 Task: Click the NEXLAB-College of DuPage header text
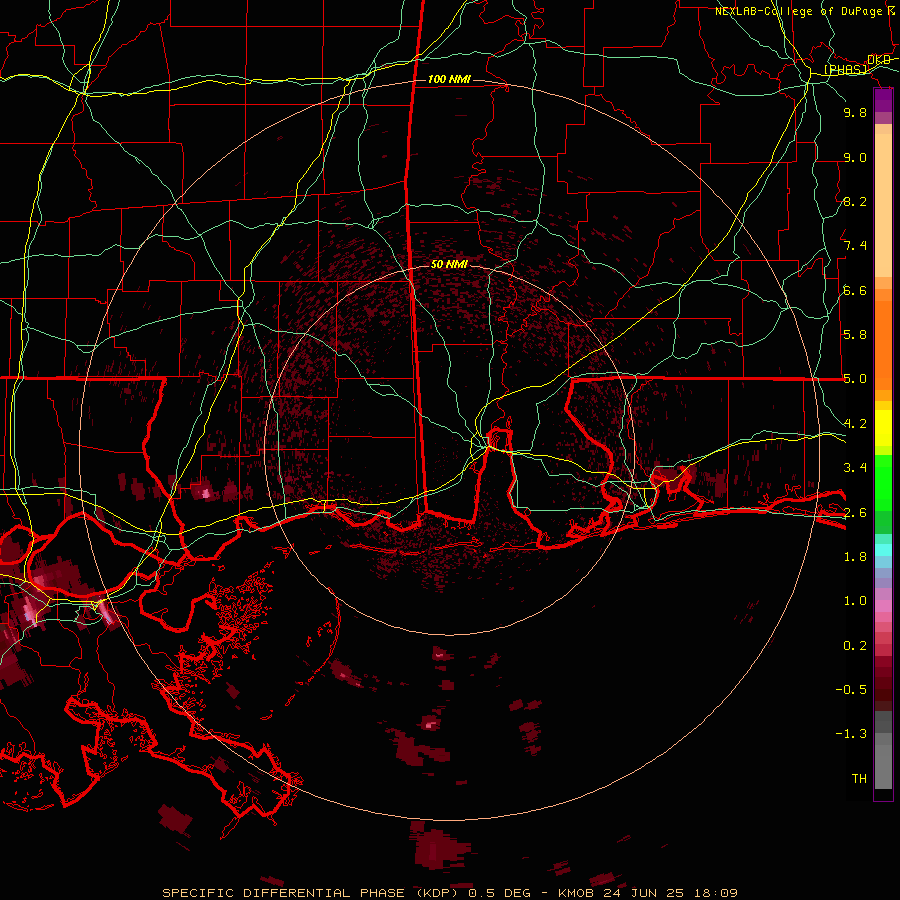(x=798, y=11)
